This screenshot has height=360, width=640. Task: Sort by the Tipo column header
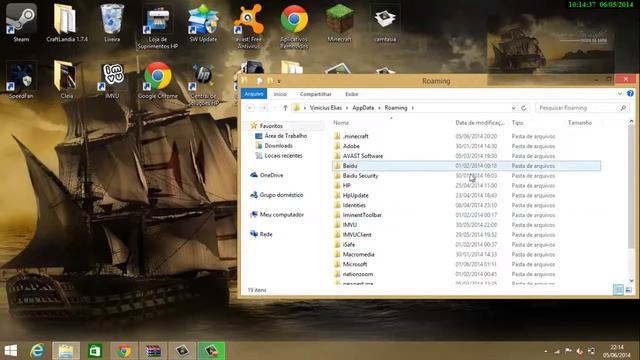(x=517, y=122)
